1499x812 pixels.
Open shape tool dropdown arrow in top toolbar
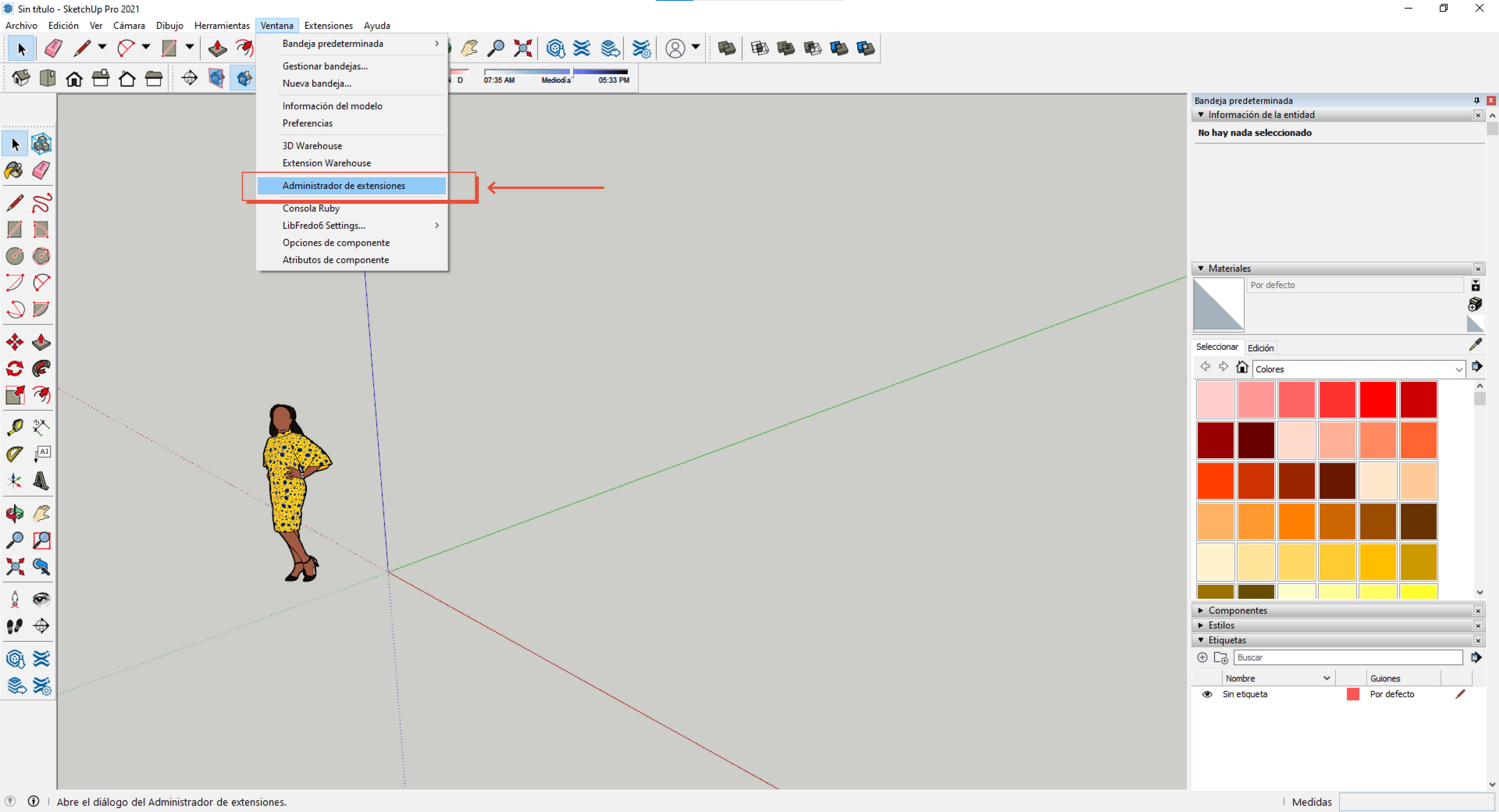click(190, 47)
